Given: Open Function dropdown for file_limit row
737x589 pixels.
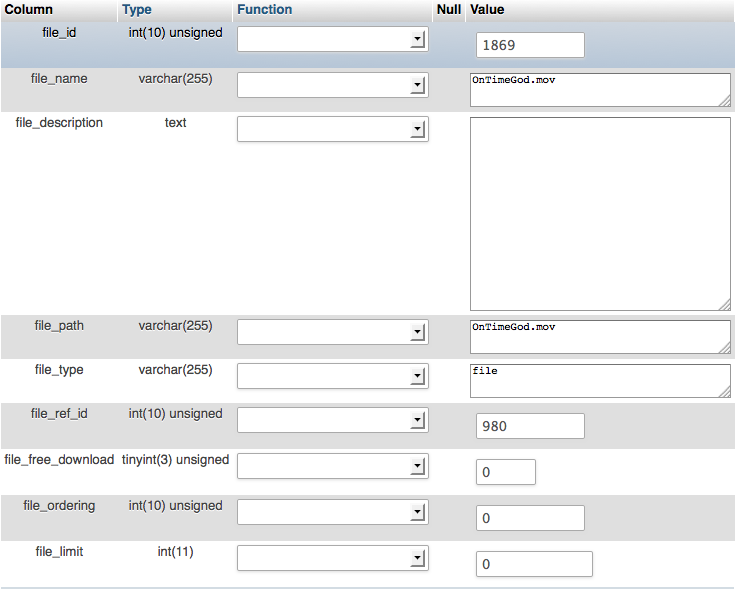Looking at the screenshot, I should (x=333, y=558).
